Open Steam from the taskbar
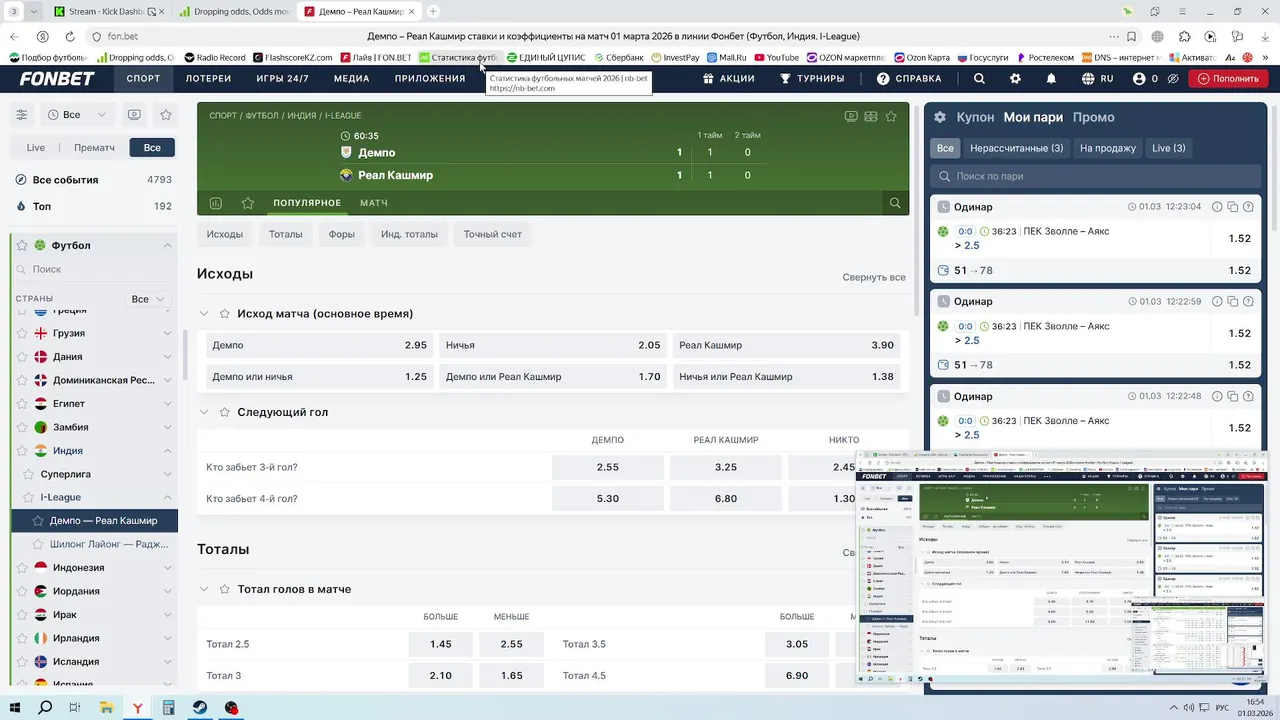The width and height of the screenshot is (1280, 720). [200, 708]
